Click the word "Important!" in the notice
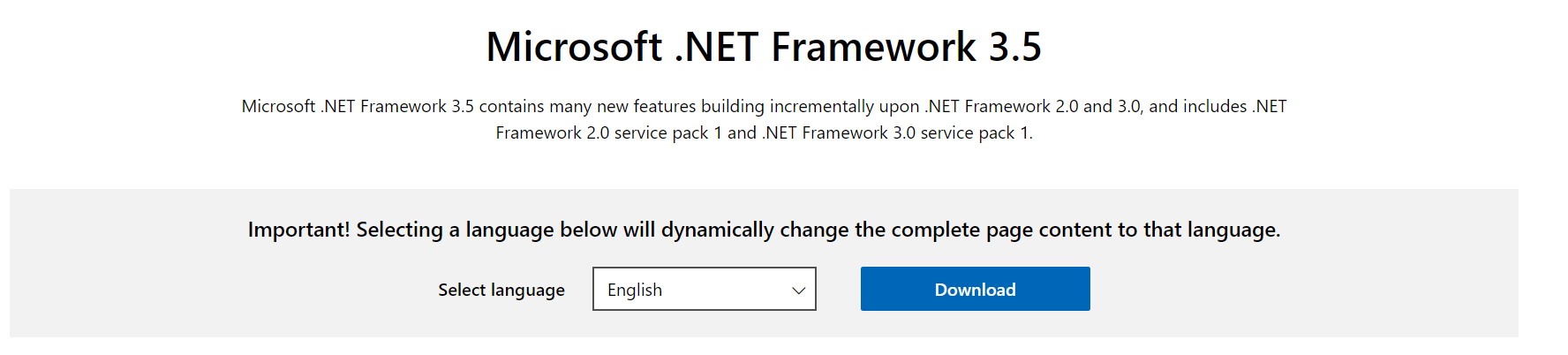 coord(299,230)
